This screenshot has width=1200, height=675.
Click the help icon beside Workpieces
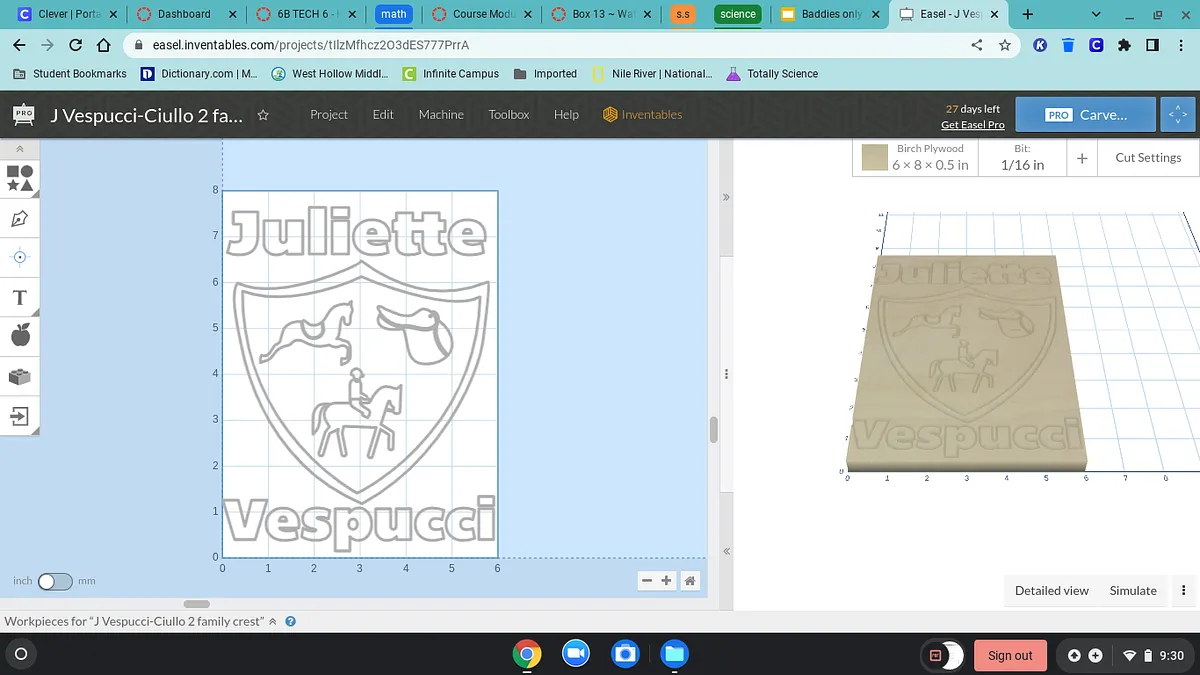tap(290, 621)
